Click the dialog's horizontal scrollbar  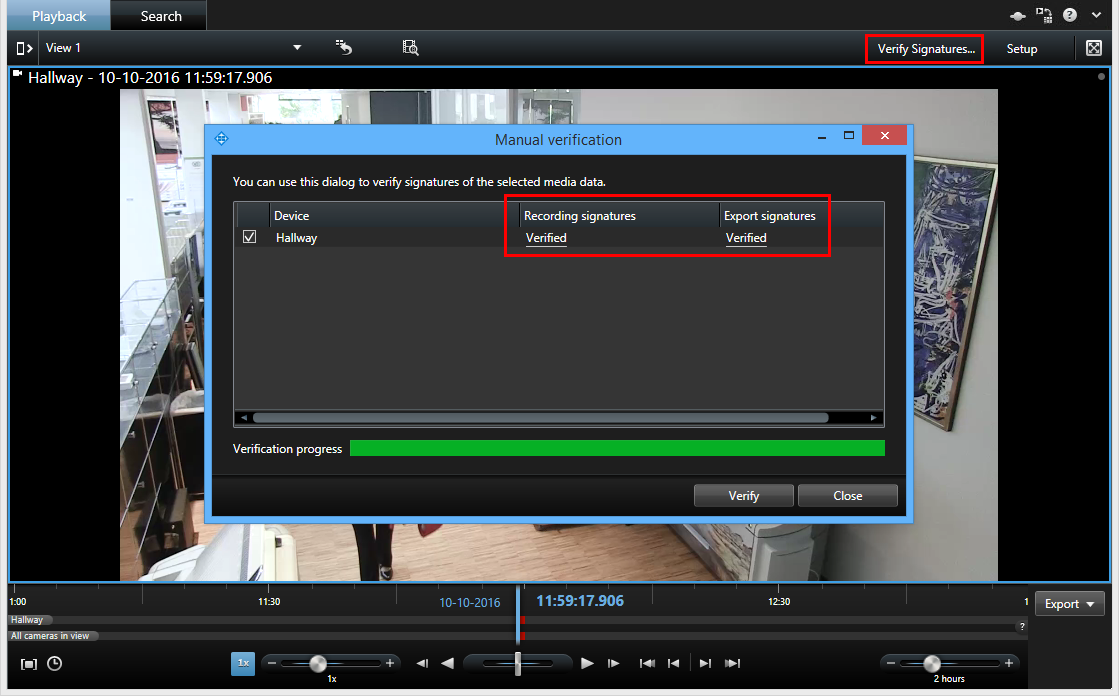540,418
